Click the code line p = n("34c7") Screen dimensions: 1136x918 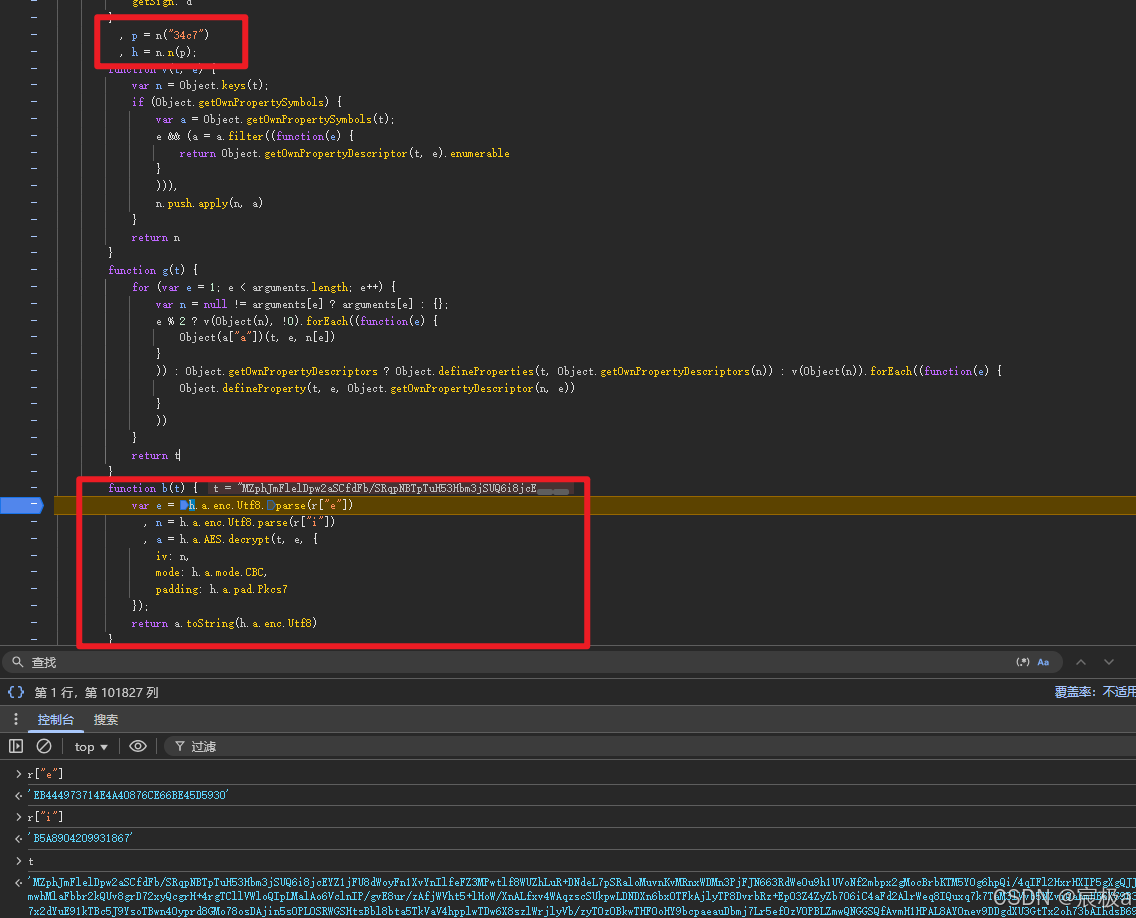(164, 35)
